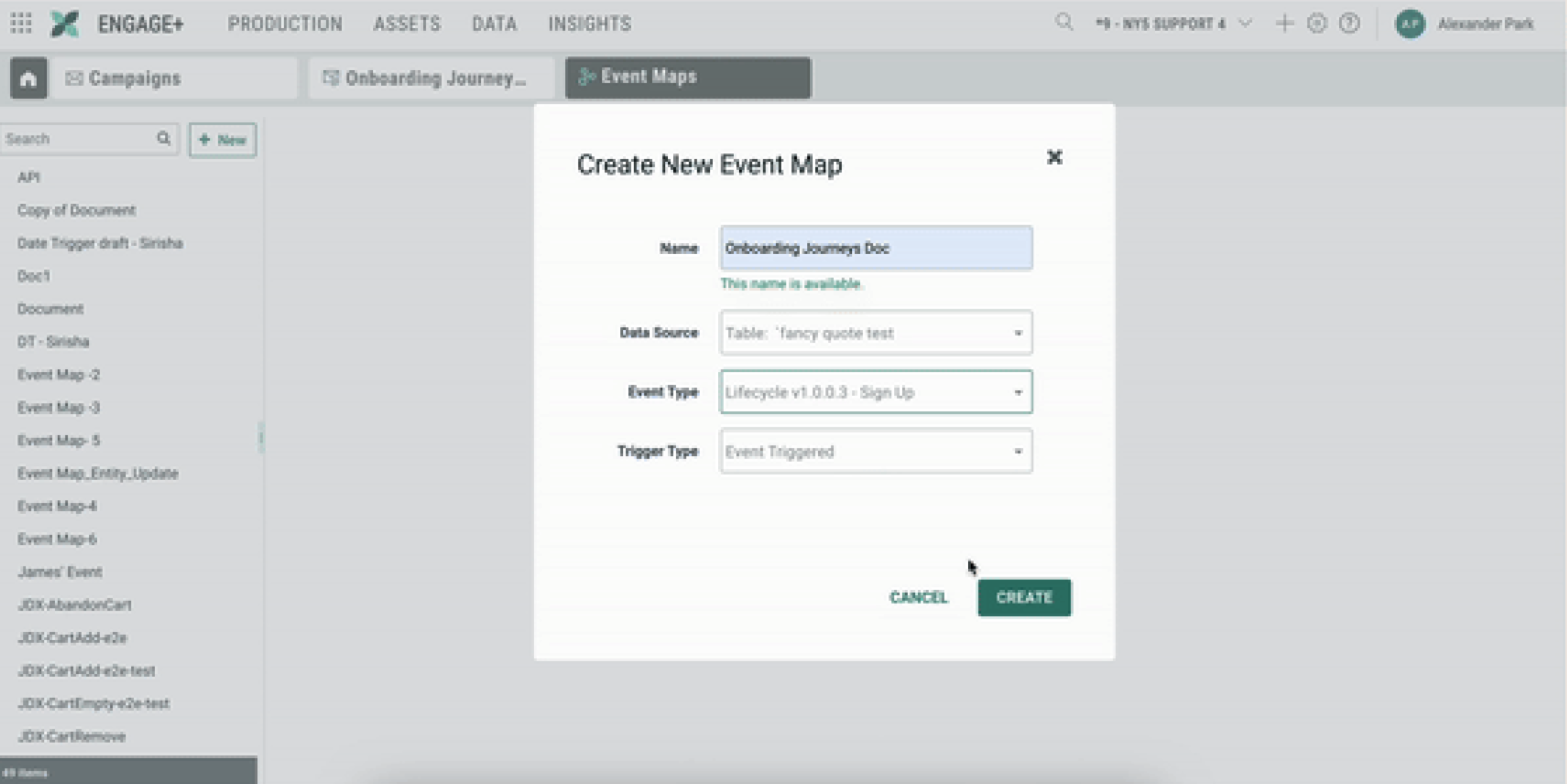Click the home icon button
The height and width of the screenshot is (784, 1567).
pos(28,79)
